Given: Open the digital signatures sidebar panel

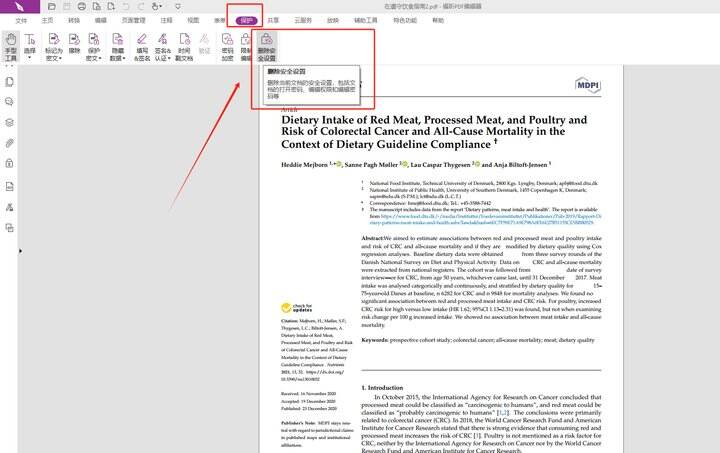Looking at the screenshot, I should tap(9, 207).
